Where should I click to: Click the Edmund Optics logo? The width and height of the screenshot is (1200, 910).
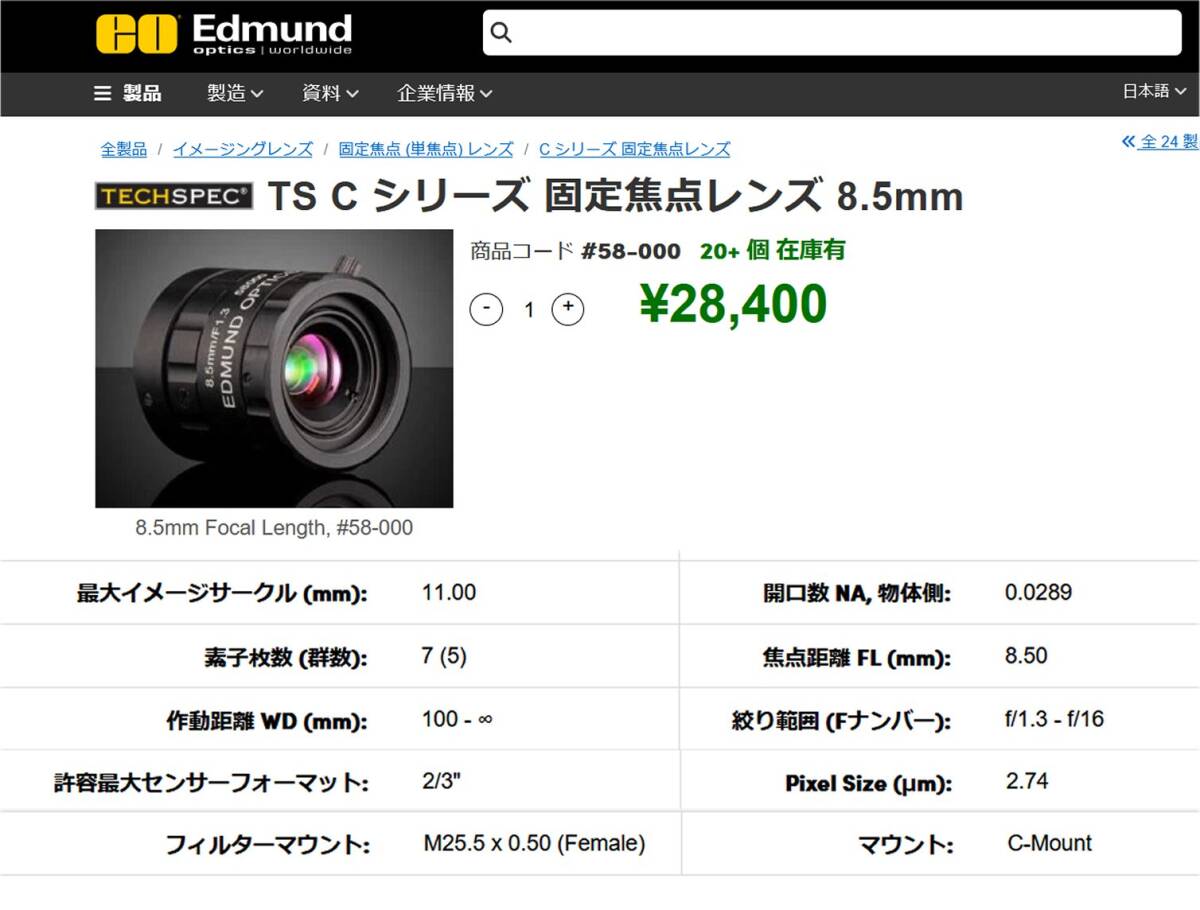click(x=224, y=33)
